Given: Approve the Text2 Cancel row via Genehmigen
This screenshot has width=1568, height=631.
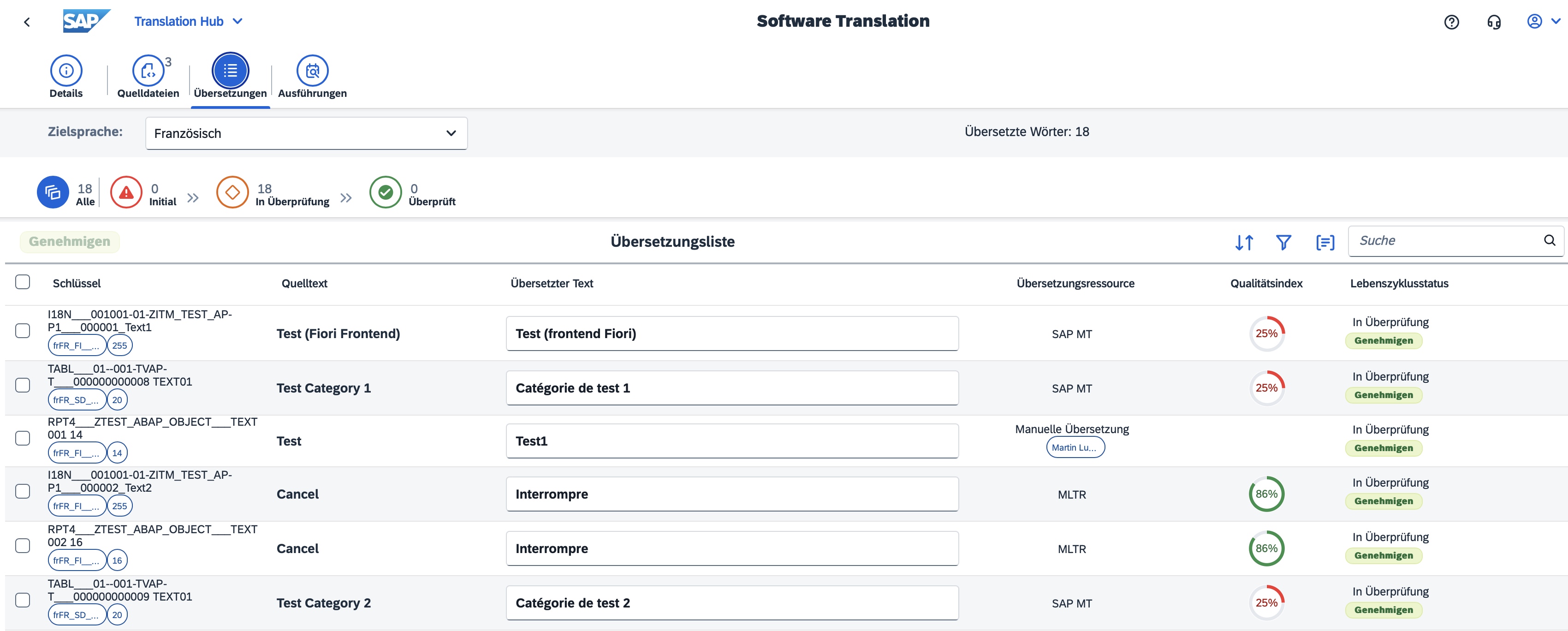Looking at the screenshot, I should point(1384,500).
